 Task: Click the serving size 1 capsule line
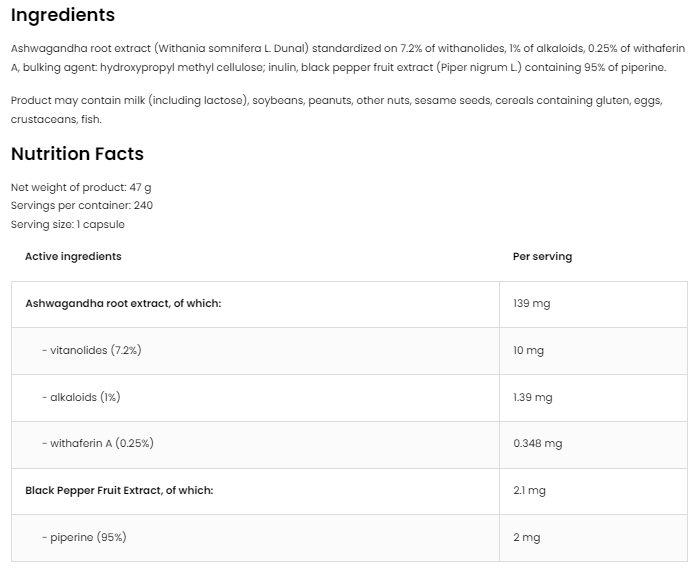68,224
